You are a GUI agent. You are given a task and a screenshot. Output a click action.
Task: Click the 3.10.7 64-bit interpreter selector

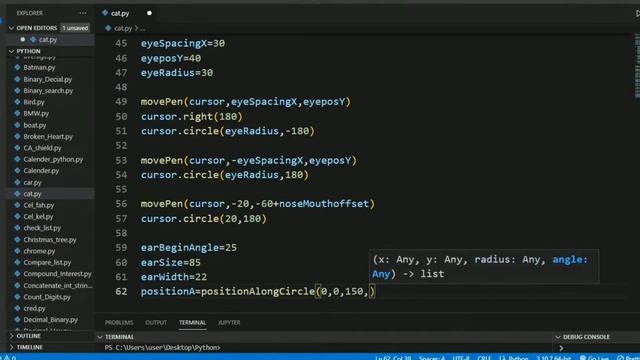tap(553, 358)
